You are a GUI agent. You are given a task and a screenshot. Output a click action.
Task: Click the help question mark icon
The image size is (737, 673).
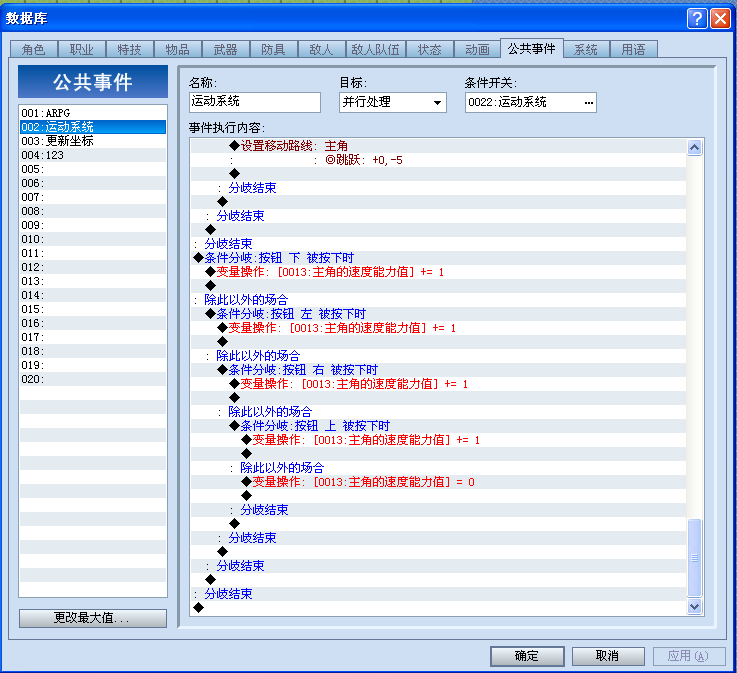pos(697,19)
